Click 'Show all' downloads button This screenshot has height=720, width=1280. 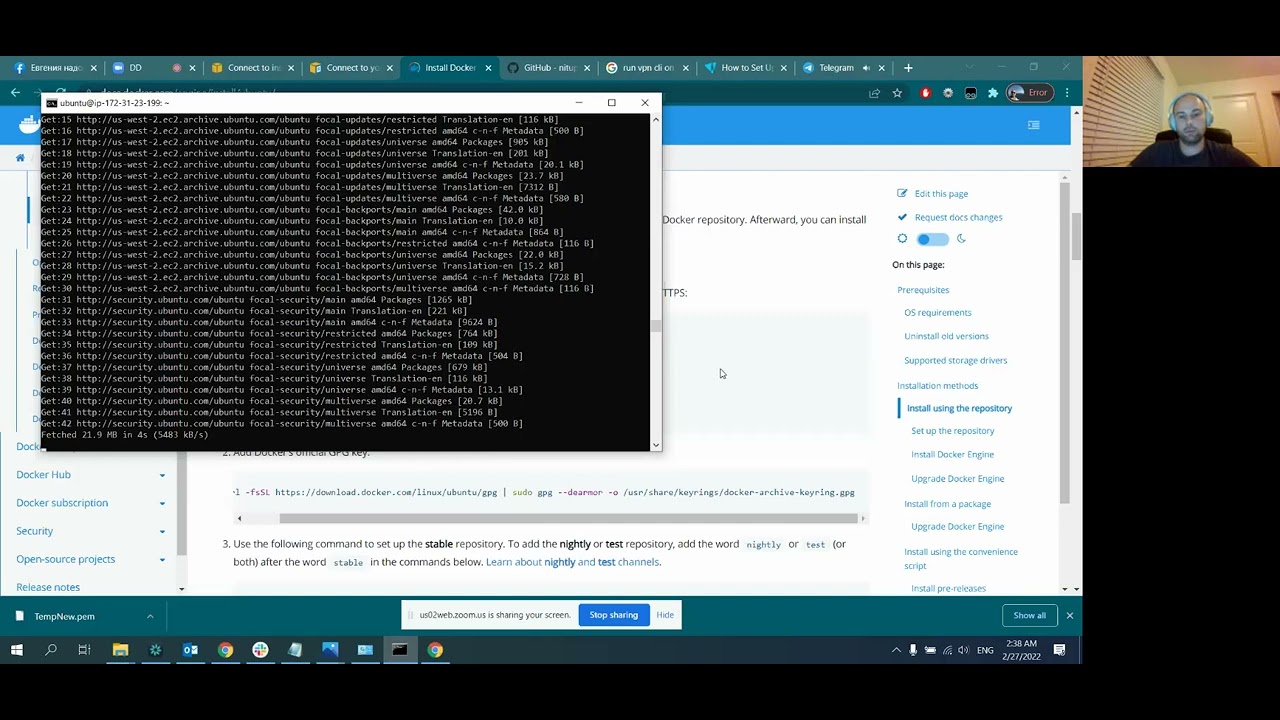pos(1029,616)
